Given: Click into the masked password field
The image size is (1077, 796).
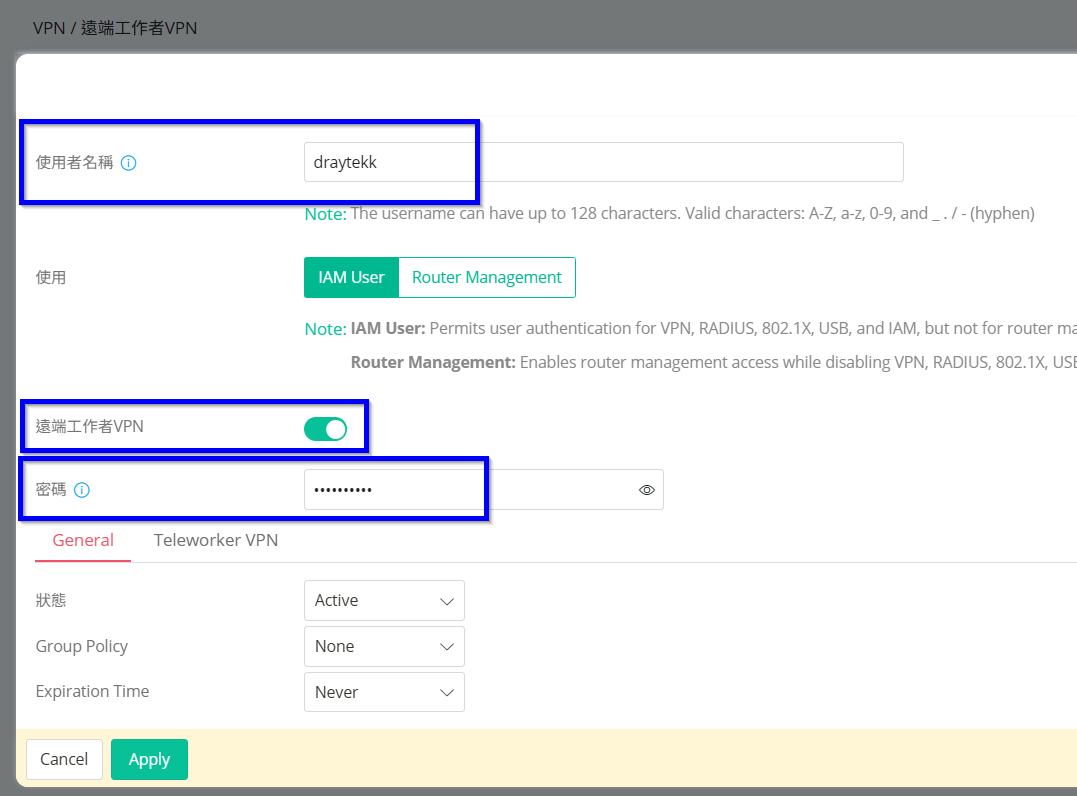Looking at the screenshot, I should pyautogui.click(x=470, y=490).
